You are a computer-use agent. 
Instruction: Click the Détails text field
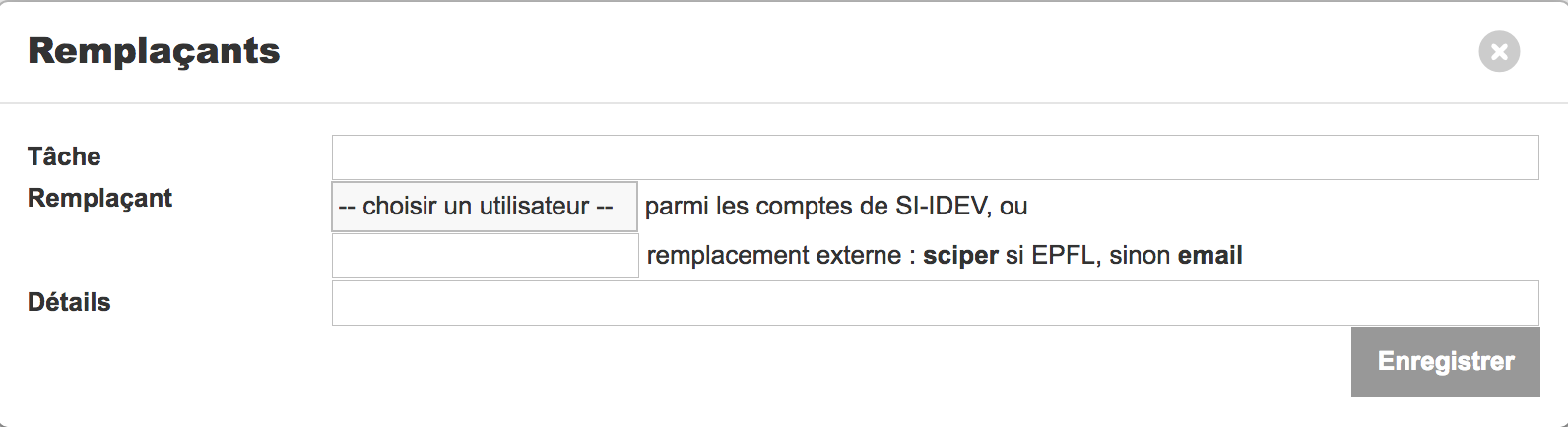(935, 303)
